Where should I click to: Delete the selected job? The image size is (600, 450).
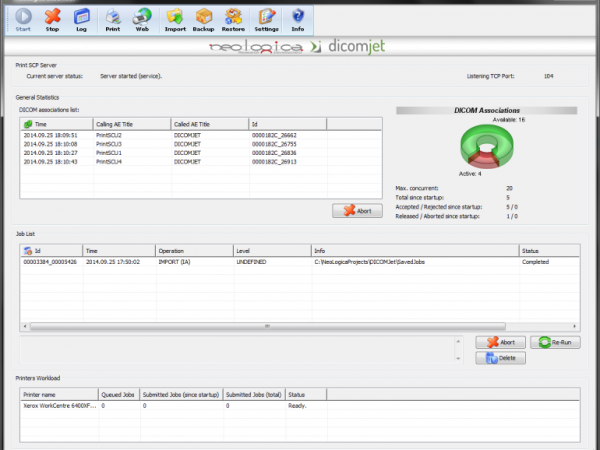click(501, 358)
